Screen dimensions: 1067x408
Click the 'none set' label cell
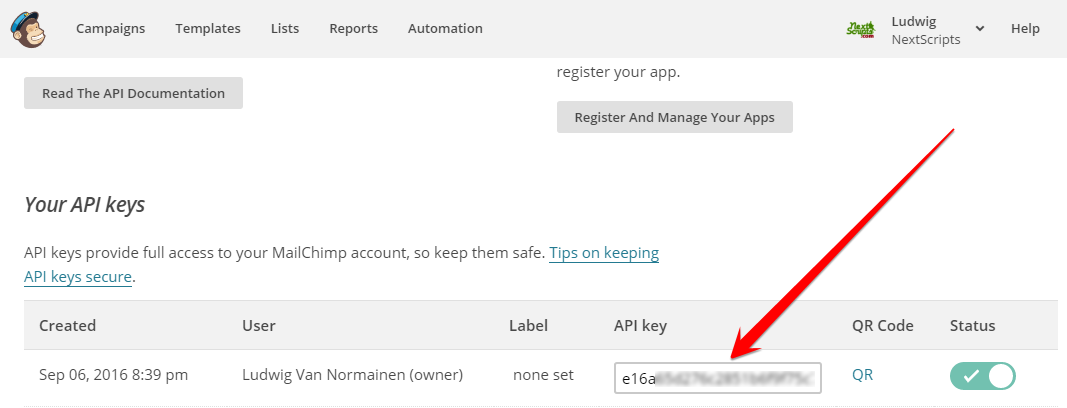(543, 375)
